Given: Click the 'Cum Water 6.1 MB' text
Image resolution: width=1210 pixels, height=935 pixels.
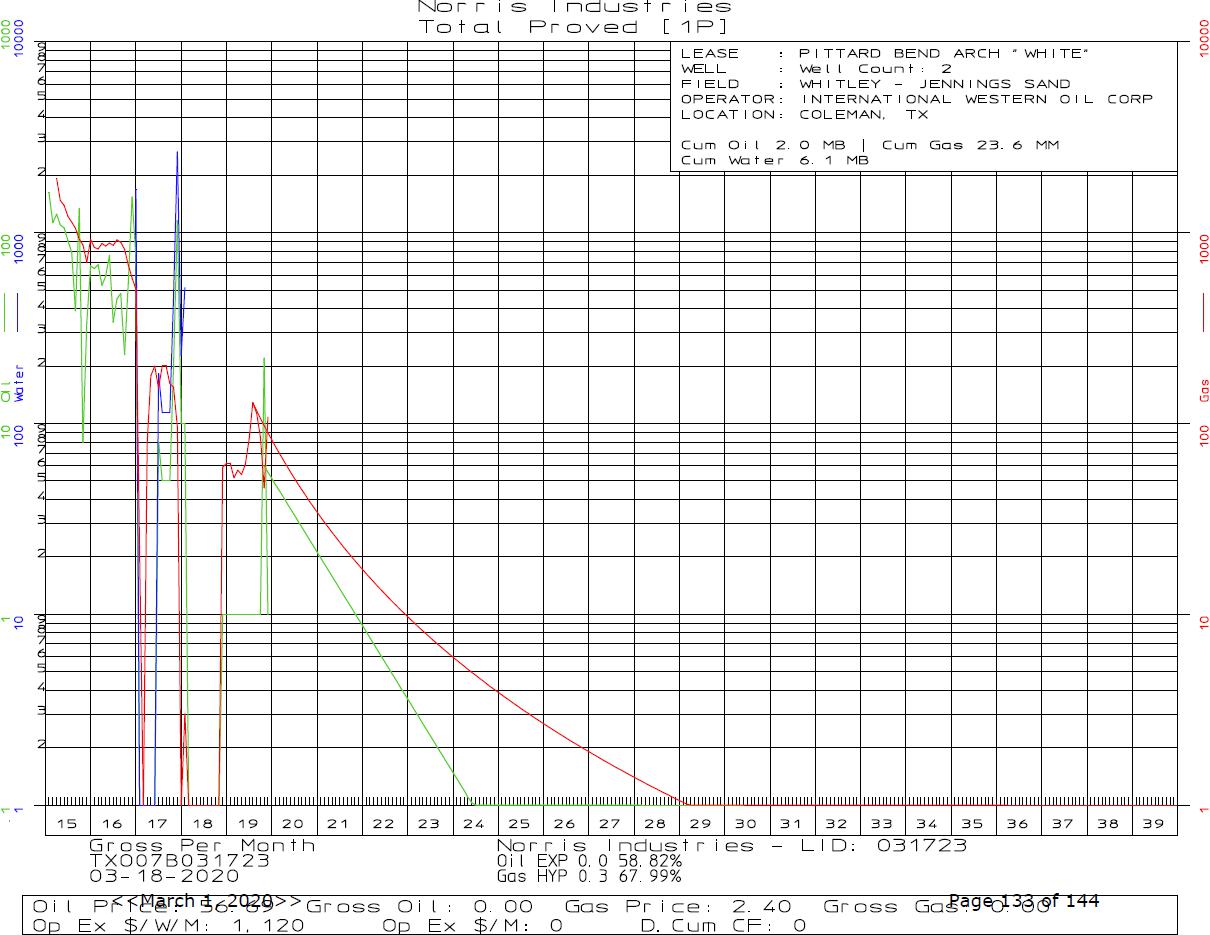Looking at the screenshot, I should [774, 160].
